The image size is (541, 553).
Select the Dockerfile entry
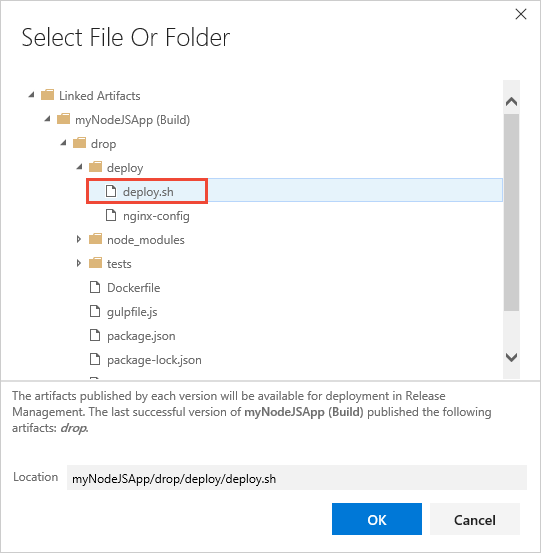(134, 288)
